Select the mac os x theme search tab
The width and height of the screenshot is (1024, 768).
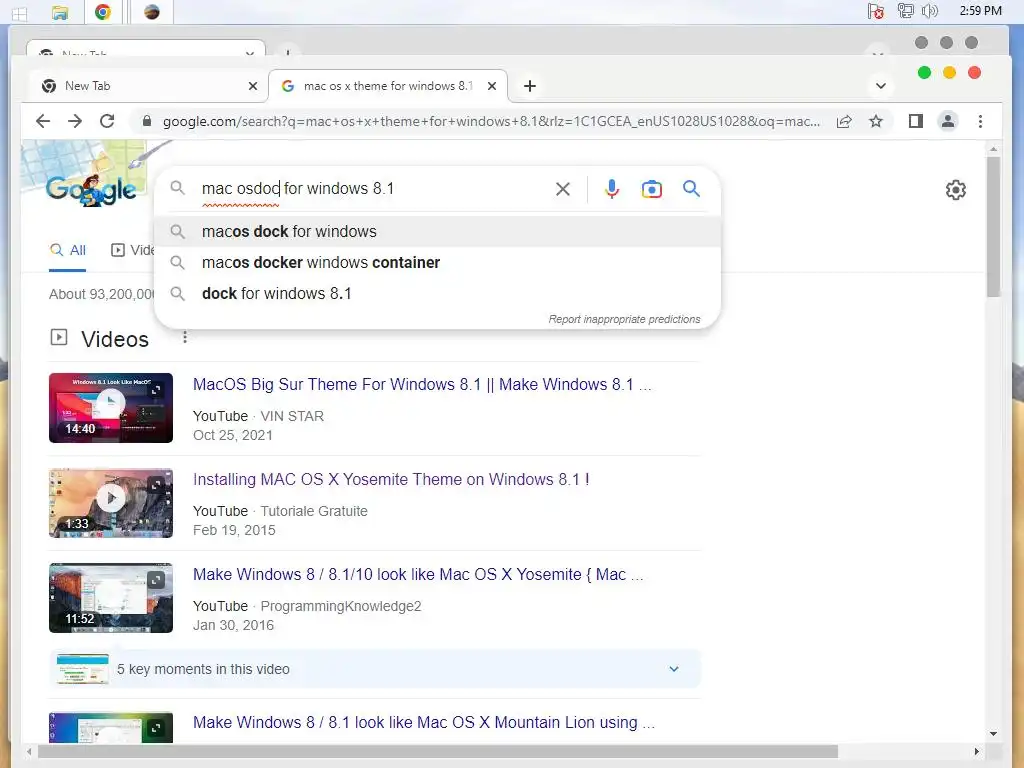[x=387, y=86]
